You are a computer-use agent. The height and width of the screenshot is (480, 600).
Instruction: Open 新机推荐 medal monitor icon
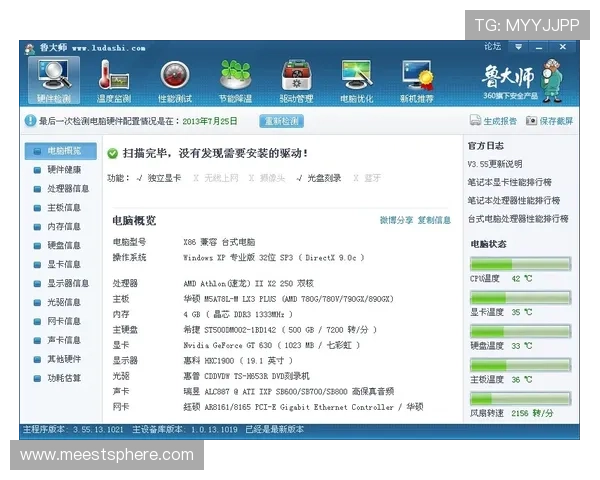417,75
